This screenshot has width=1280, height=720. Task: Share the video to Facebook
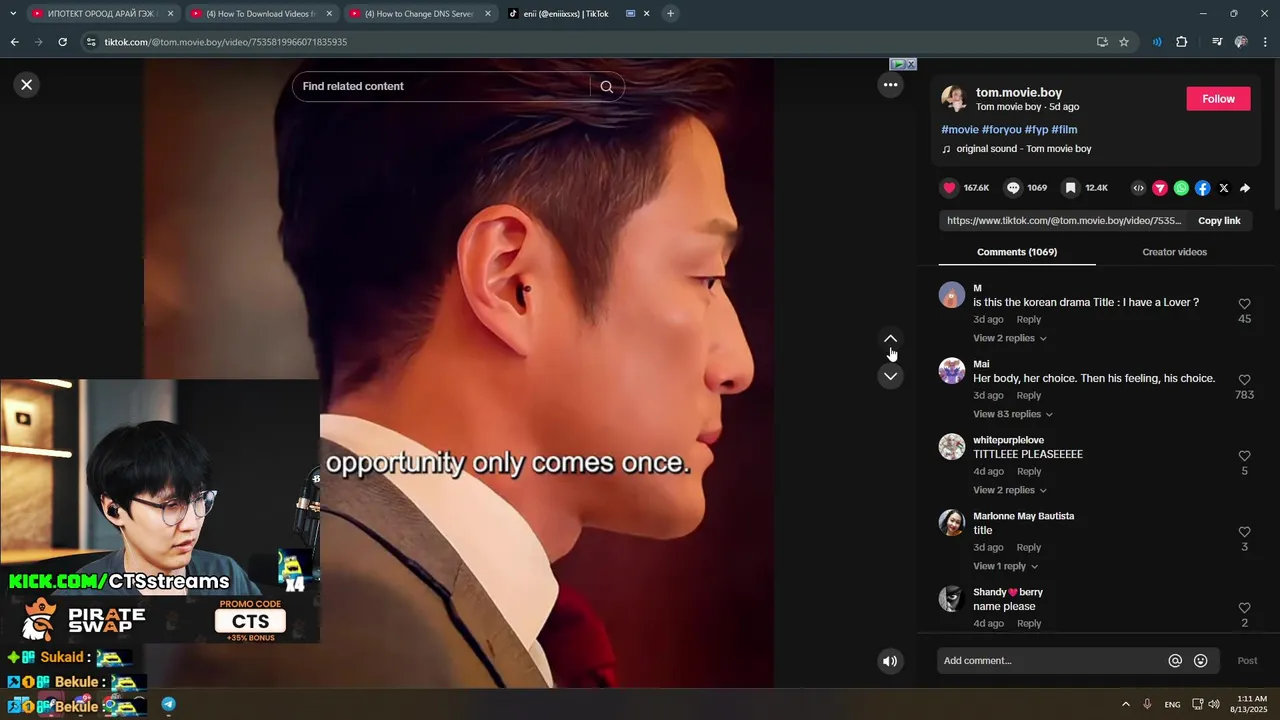[x=1202, y=188]
